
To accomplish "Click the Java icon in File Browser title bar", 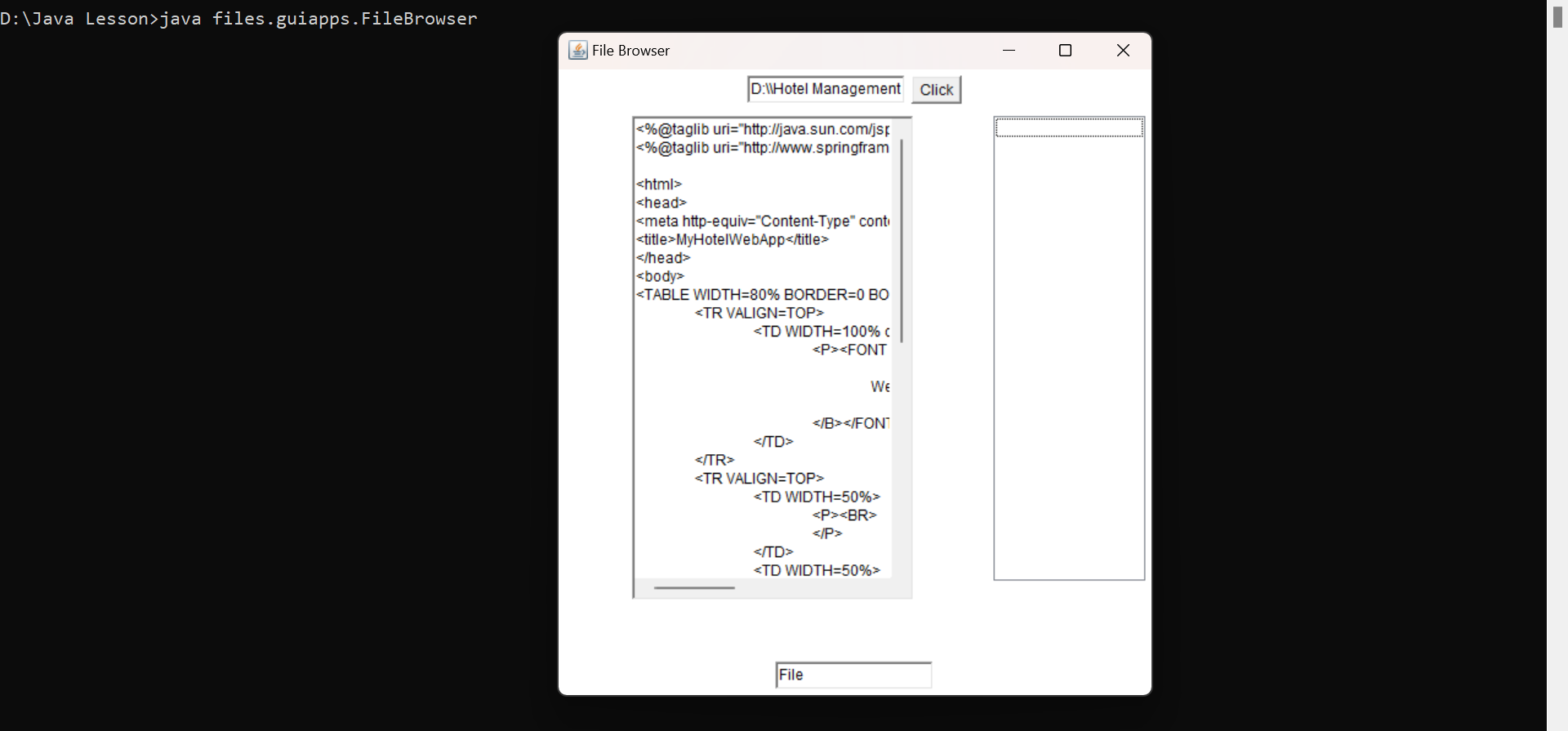I will pos(577,51).
